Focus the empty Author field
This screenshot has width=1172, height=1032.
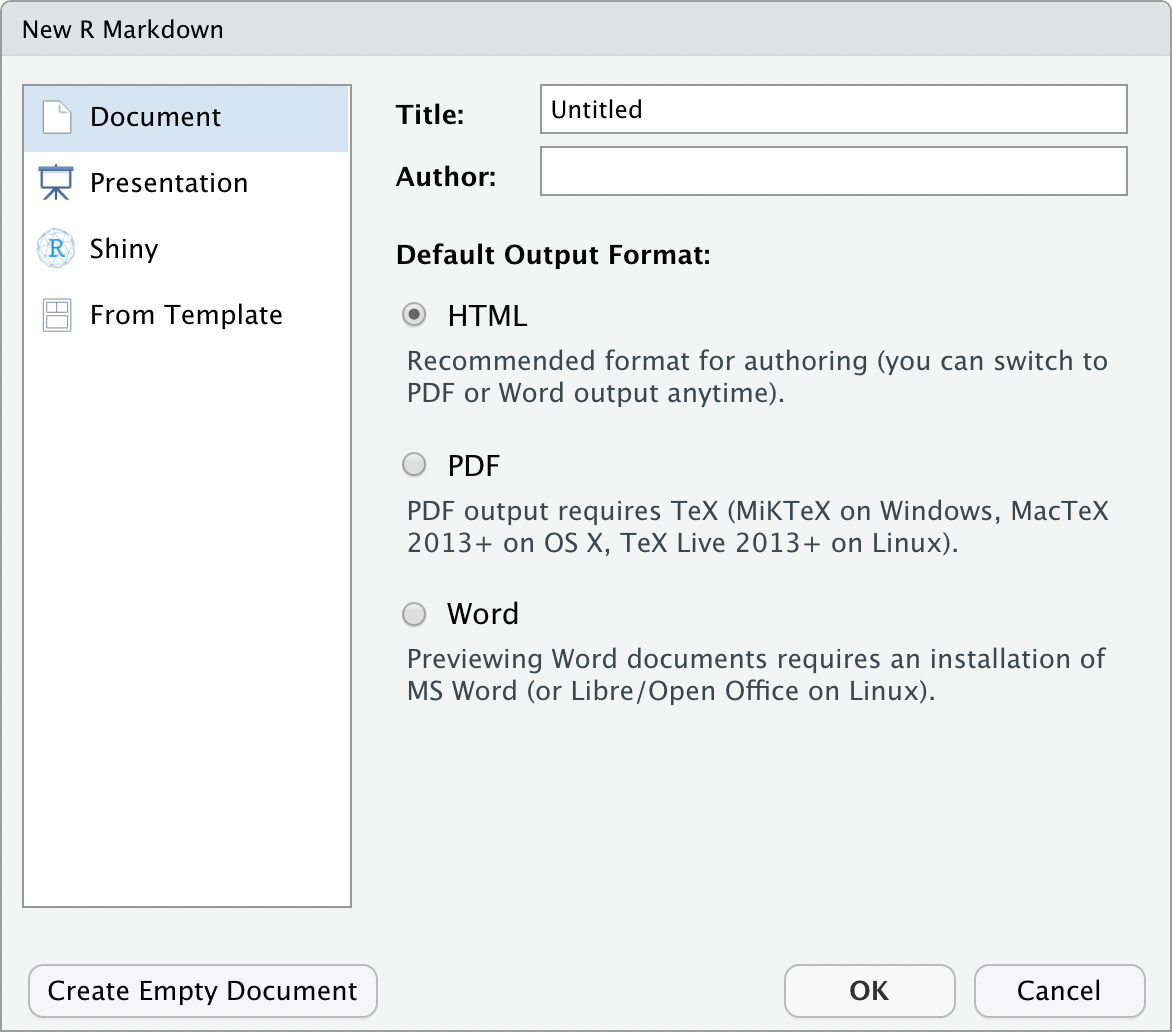click(x=833, y=171)
